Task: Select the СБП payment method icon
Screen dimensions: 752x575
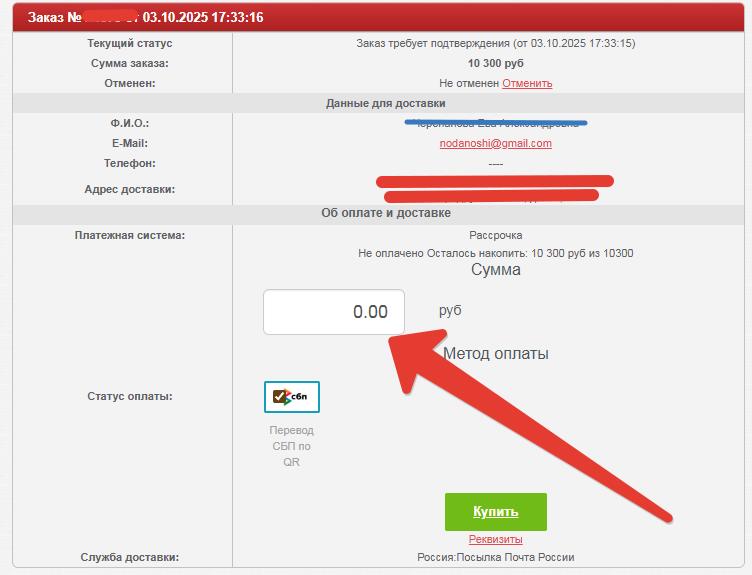Action: [291, 397]
